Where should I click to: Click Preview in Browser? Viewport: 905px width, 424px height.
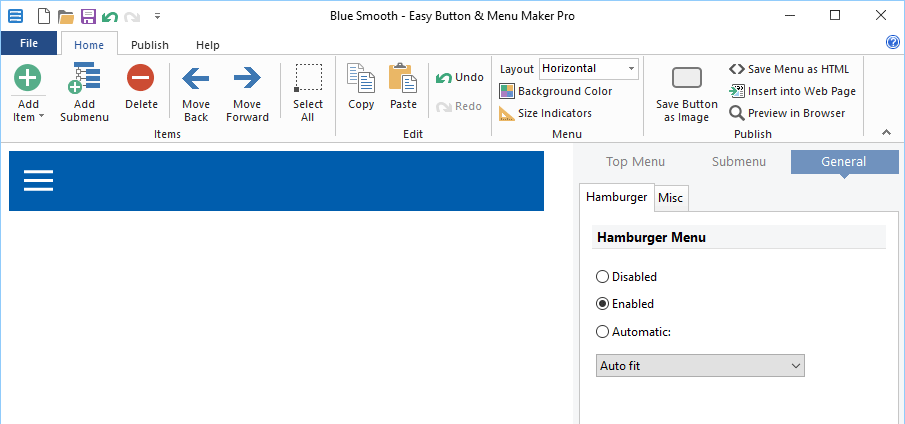coord(787,113)
